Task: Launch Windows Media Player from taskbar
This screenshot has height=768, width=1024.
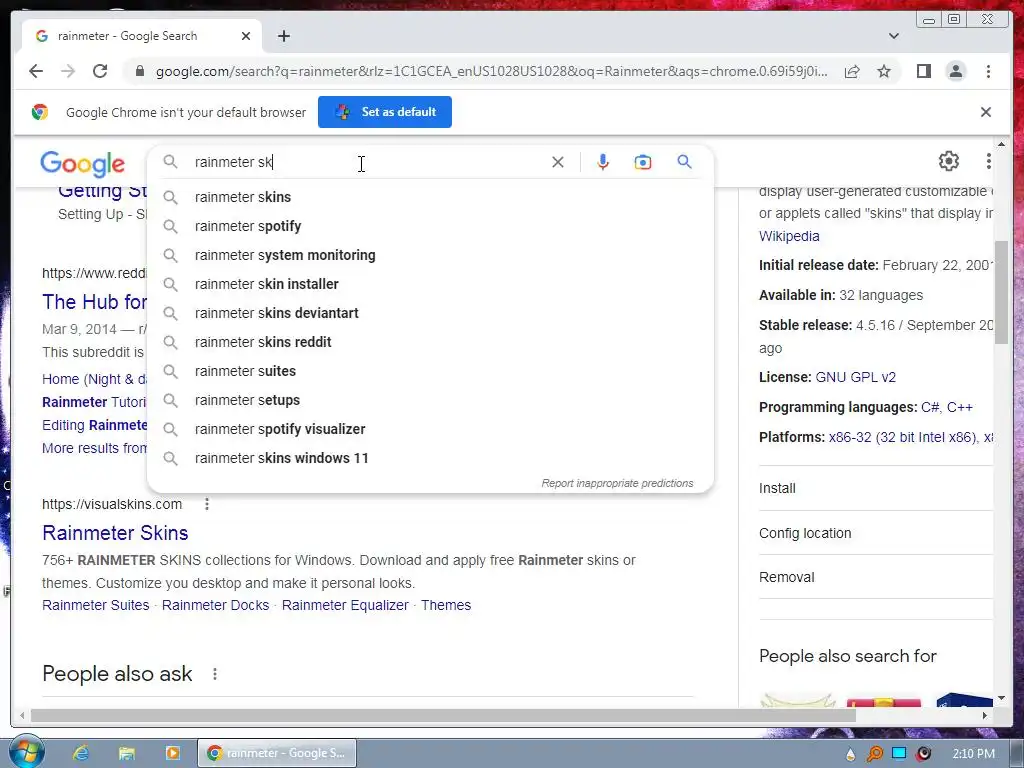Action: (172, 753)
